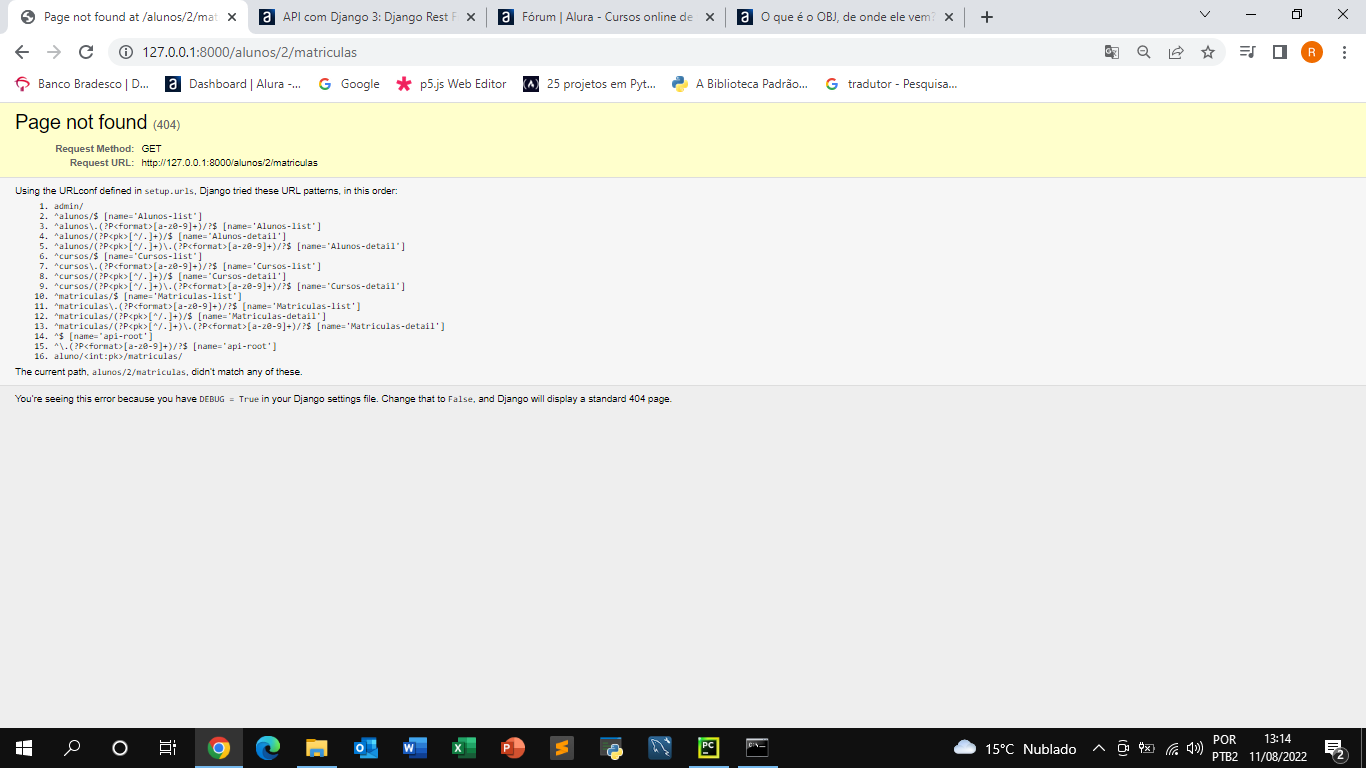Go back to the previous page
Viewport: 1366px width, 768px height.
tap(22, 52)
